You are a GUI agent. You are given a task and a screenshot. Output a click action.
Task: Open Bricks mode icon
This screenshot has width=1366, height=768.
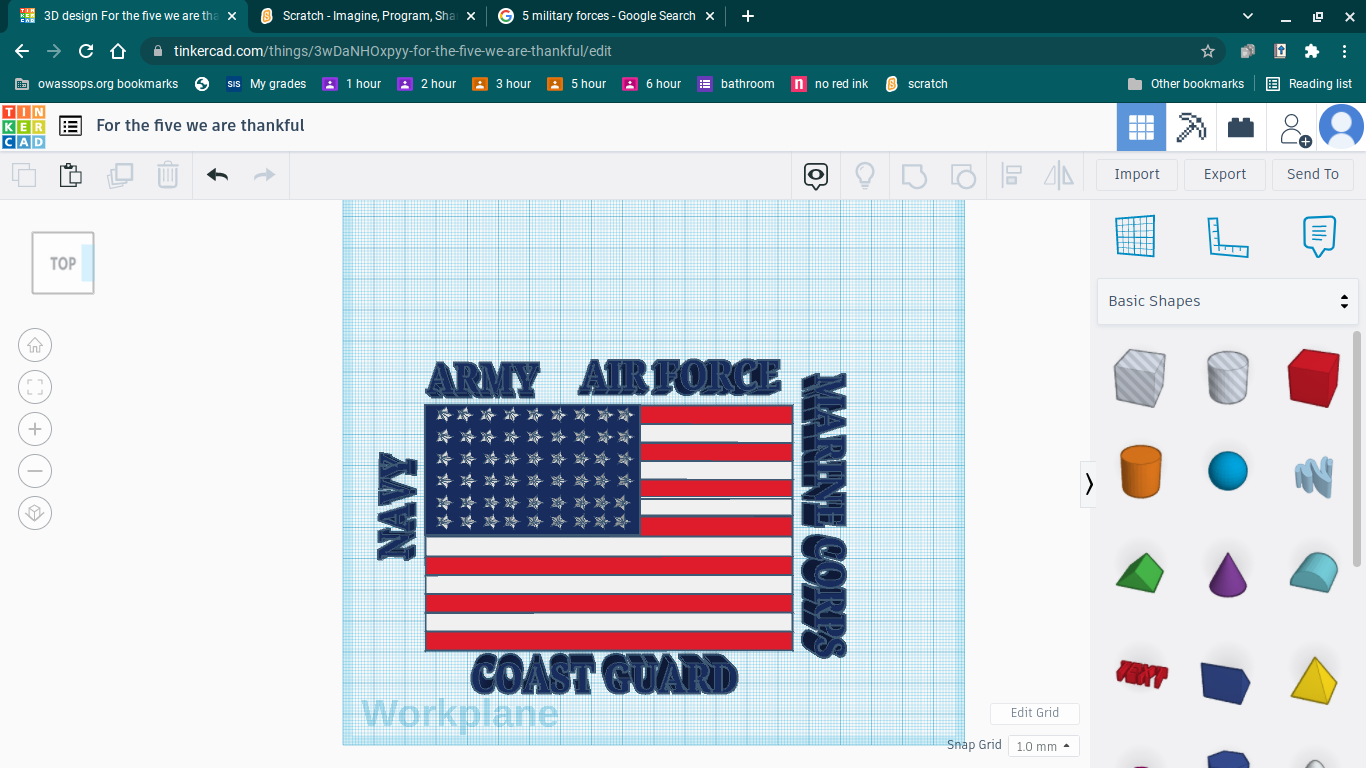pyautogui.click(x=1241, y=127)
